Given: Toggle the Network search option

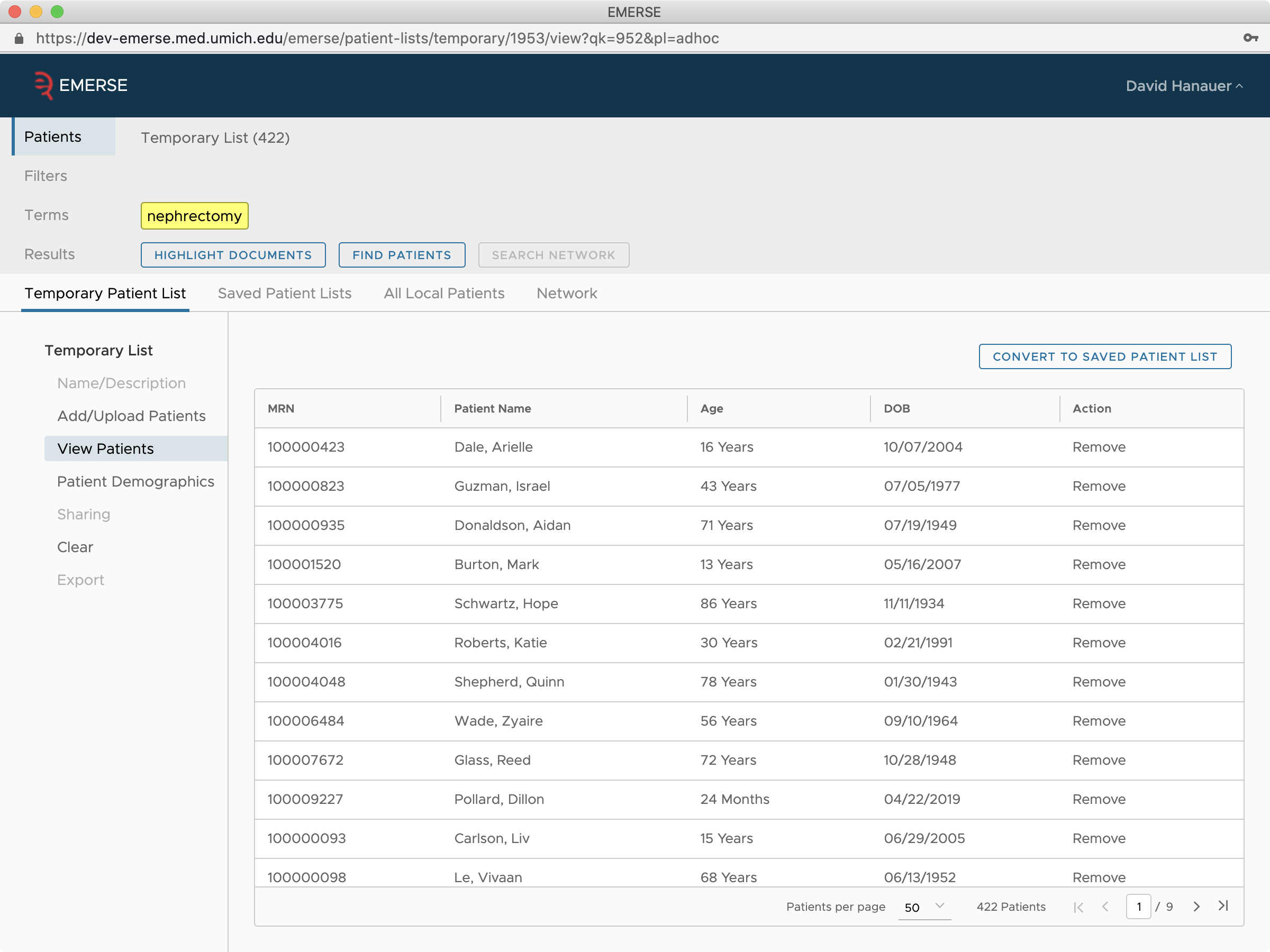Looking at the screenshot, I should pyautogui.click(x=554, y=255).
